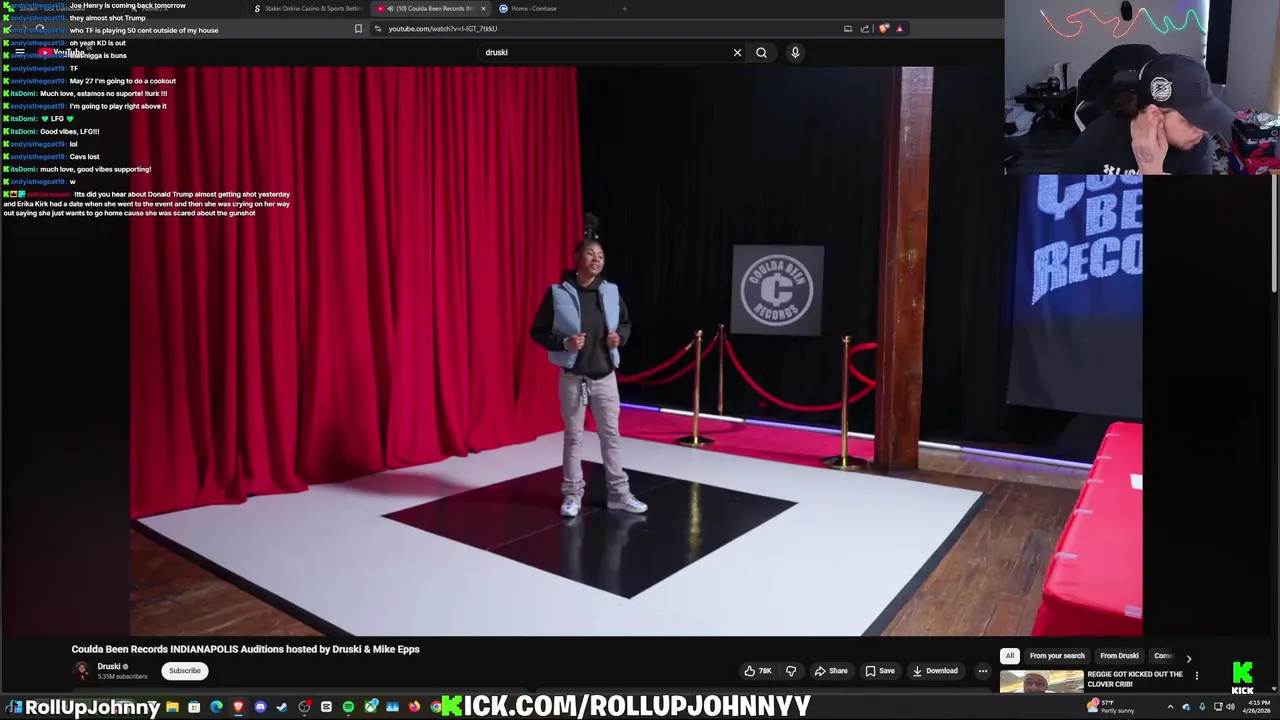
Task: Click the Brave Shields lion icon
Action: [x=884, y=29]
